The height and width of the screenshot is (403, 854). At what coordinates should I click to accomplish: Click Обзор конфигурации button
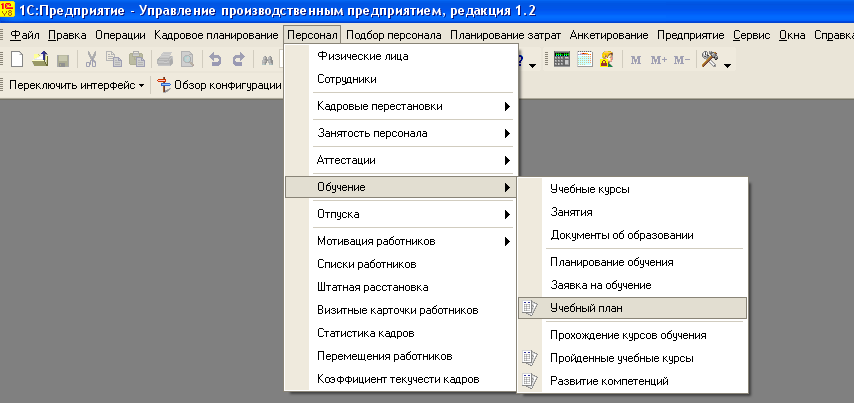[219, 86]
